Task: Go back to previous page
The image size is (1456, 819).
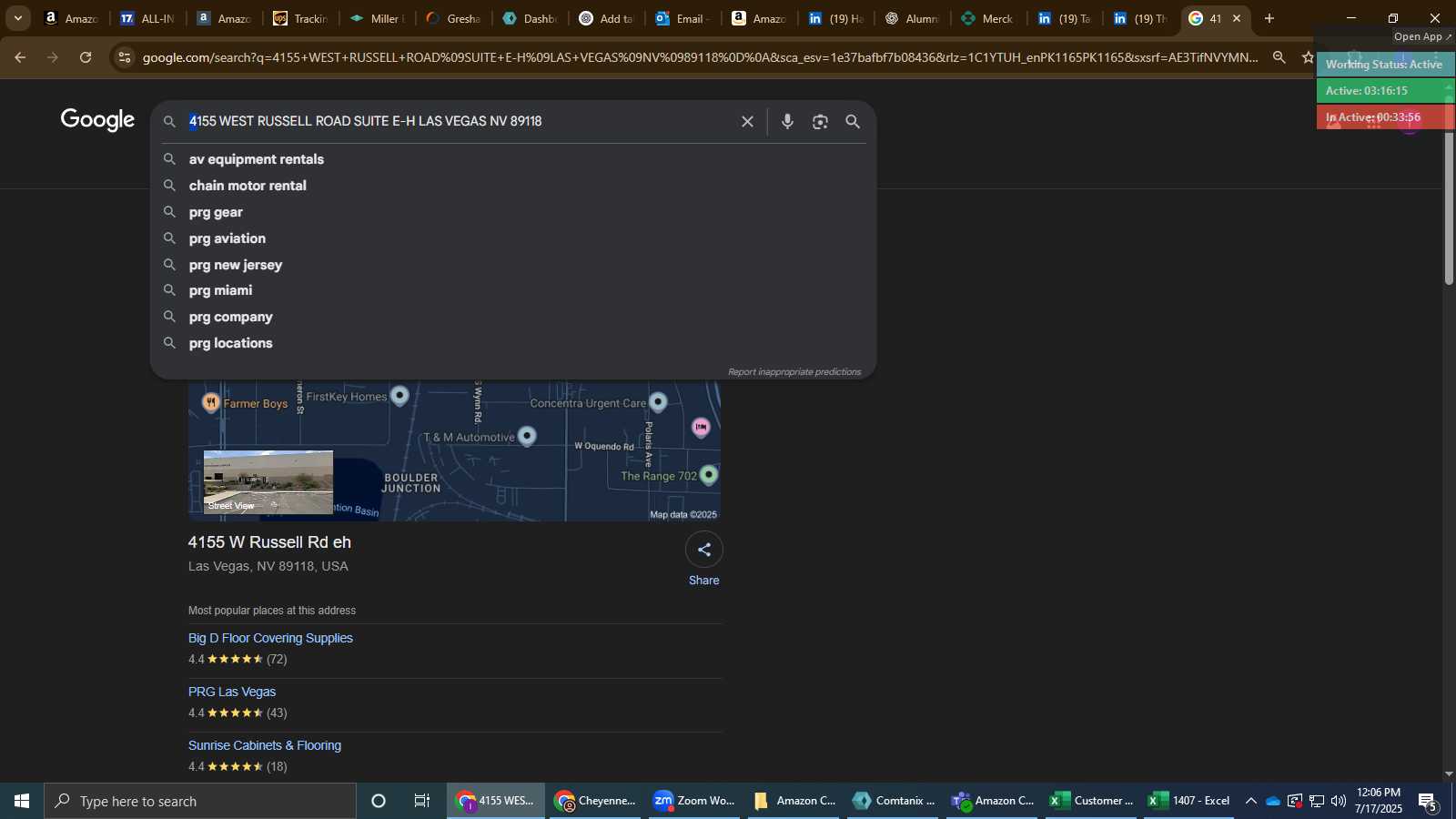Action: pyautogui.click(x=20, y=57)
